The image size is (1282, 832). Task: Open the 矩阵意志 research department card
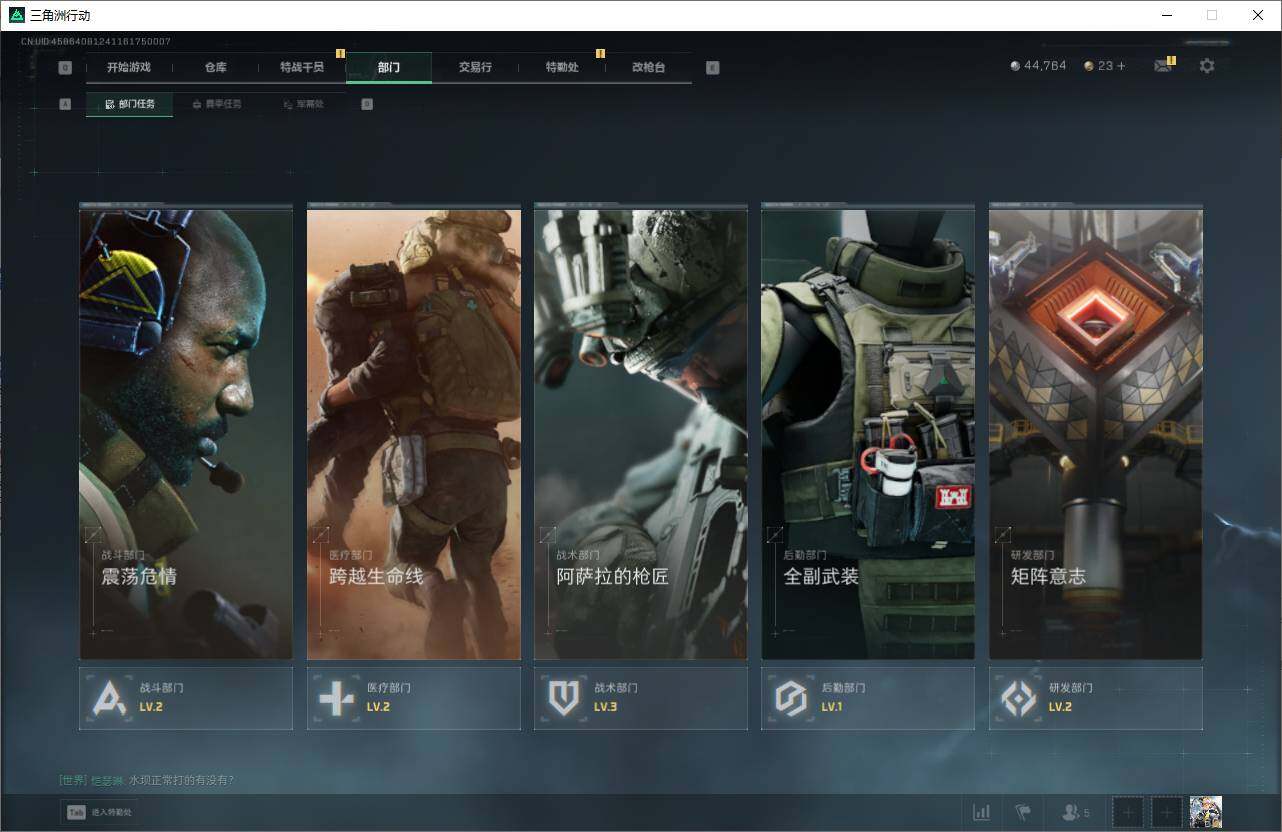[x=1095, y=432]
